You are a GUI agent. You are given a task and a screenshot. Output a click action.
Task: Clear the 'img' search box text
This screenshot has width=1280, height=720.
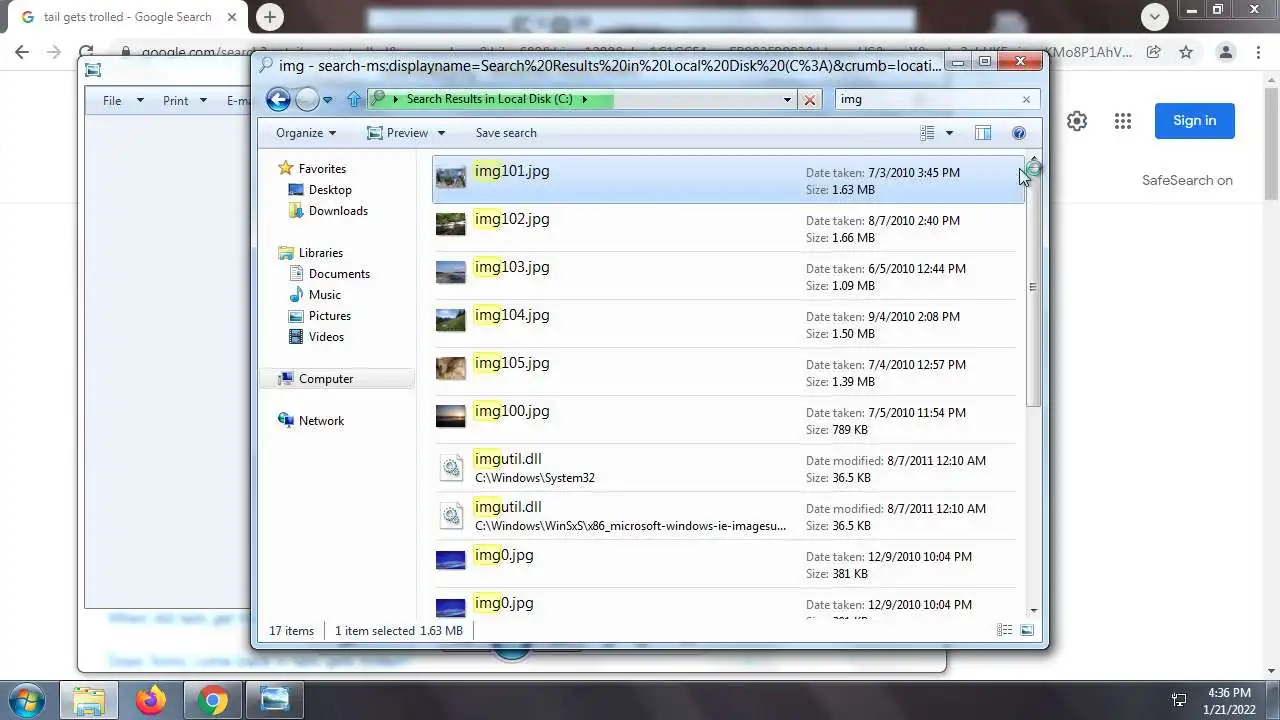pos(1026,99)
